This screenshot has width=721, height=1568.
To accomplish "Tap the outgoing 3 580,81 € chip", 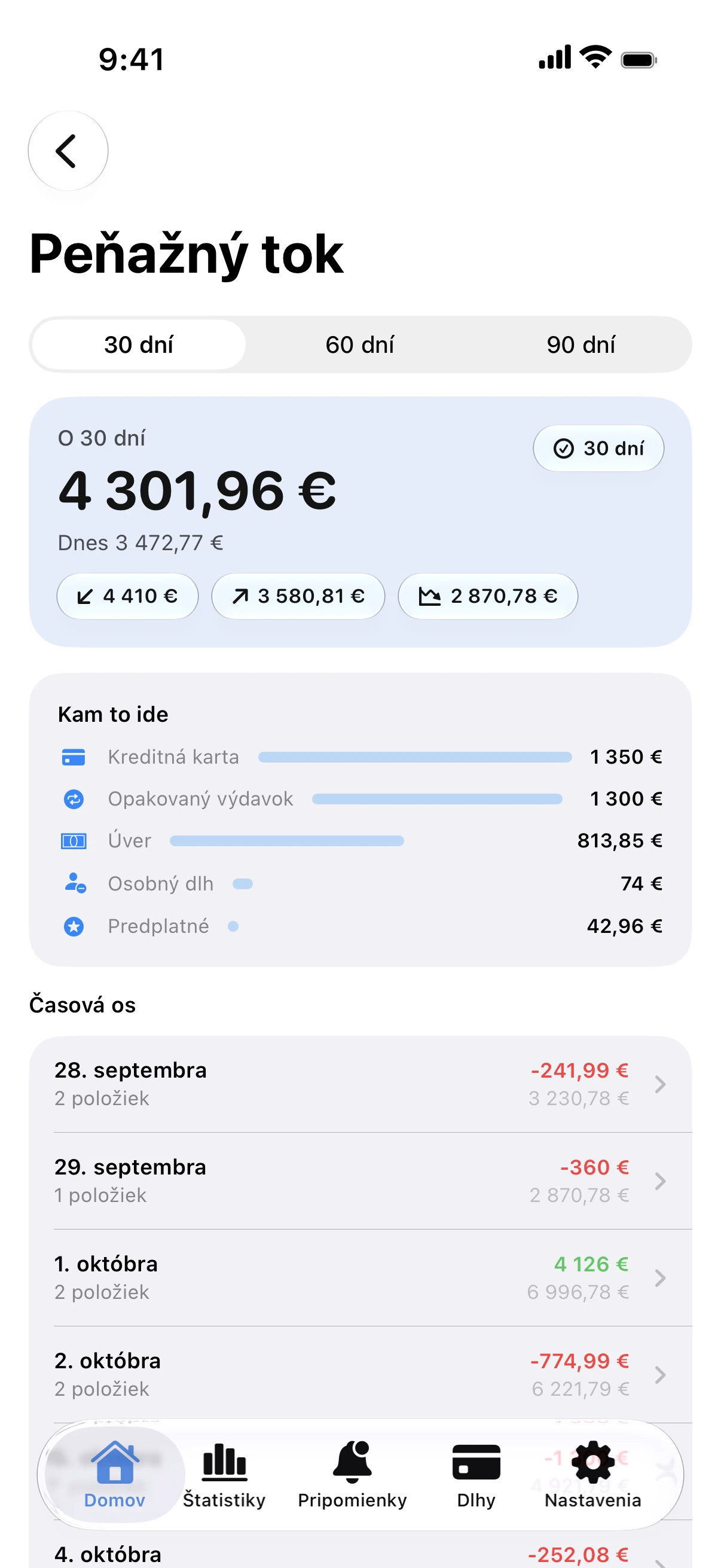I will click(298, 596).
